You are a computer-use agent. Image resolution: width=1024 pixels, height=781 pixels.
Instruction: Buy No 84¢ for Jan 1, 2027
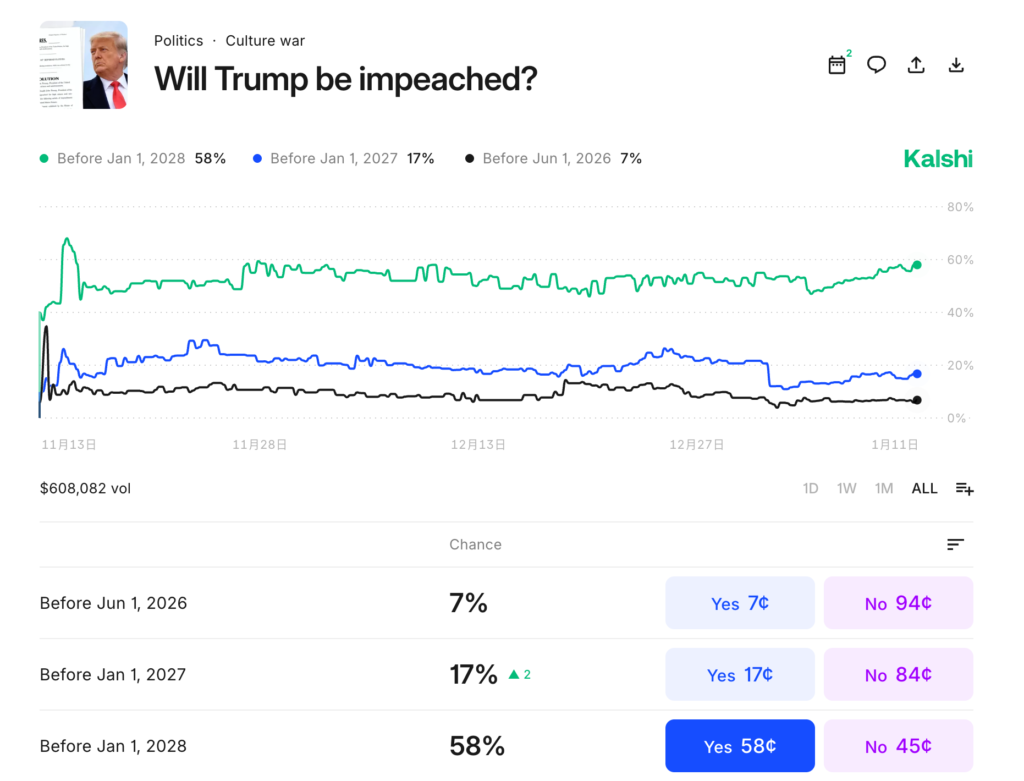click(898, 675)
